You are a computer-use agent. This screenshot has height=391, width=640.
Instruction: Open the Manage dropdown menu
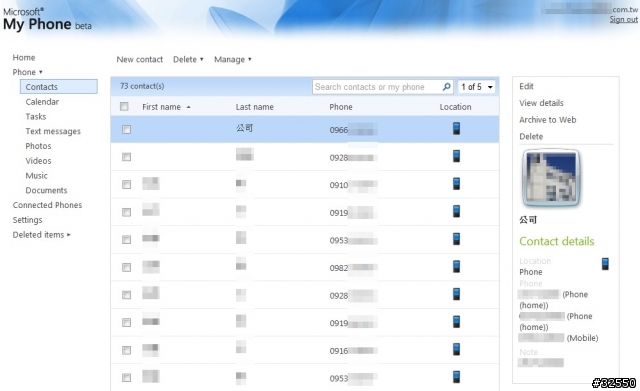point(233,60)
